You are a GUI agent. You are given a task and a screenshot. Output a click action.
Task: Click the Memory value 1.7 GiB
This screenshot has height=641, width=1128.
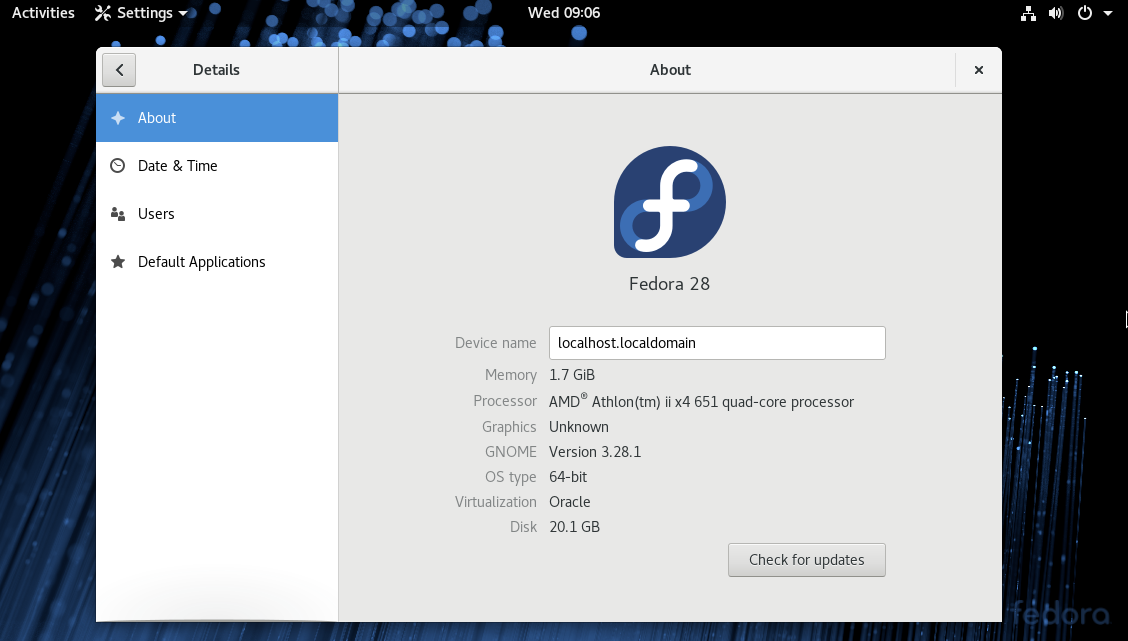572,375
